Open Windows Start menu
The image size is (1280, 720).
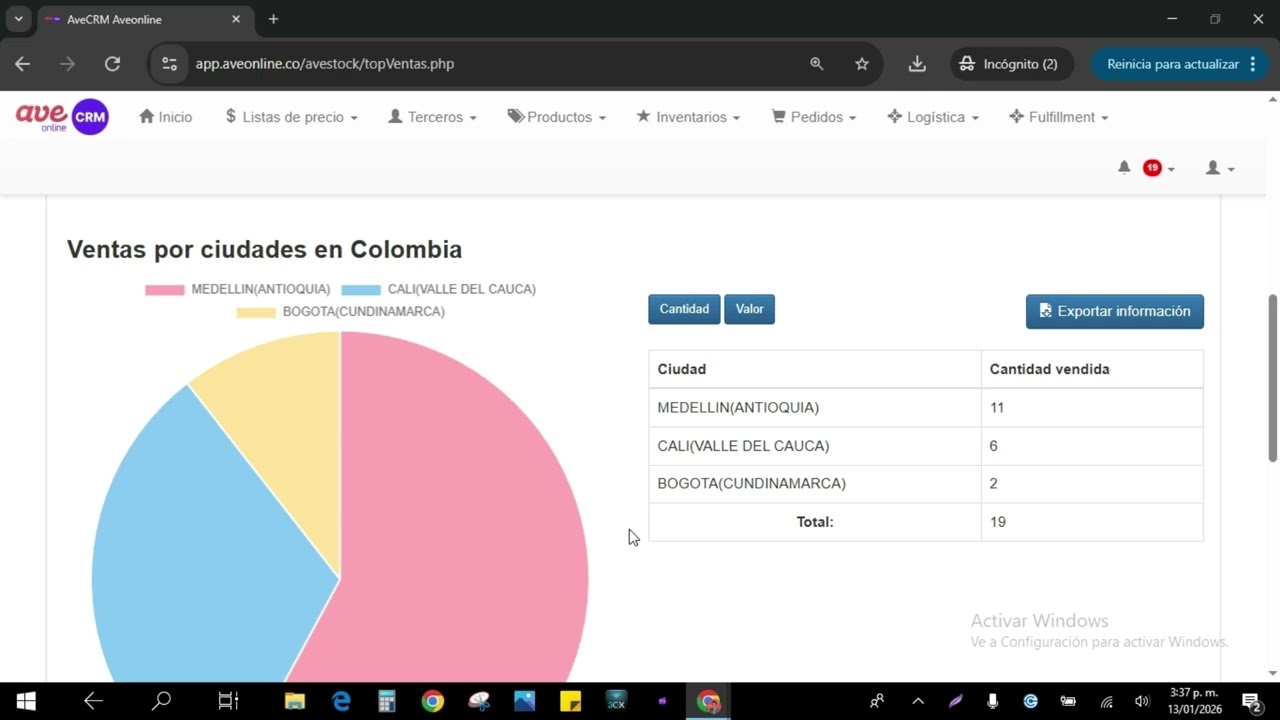point(26,701)
